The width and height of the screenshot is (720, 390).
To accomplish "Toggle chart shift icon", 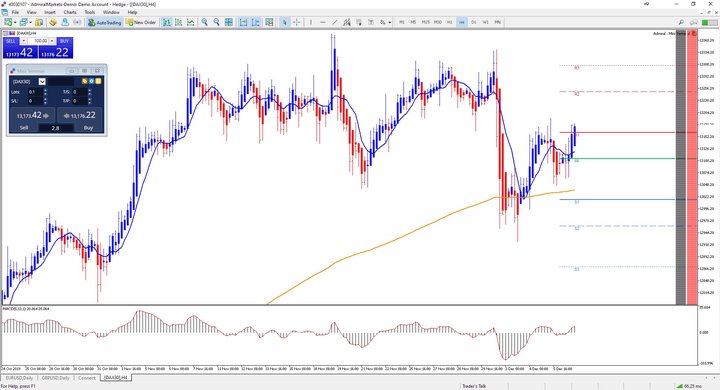I will [x=256, y=22].
